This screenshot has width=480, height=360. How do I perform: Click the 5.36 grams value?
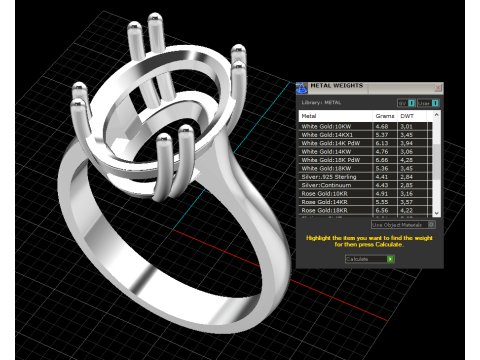[x=382, y=168]
